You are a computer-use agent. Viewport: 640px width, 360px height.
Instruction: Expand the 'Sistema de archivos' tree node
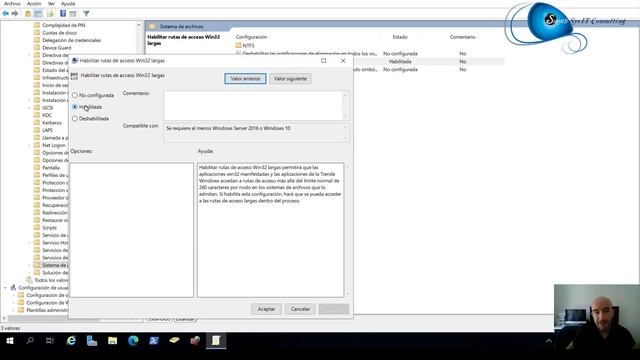point(29,265)
